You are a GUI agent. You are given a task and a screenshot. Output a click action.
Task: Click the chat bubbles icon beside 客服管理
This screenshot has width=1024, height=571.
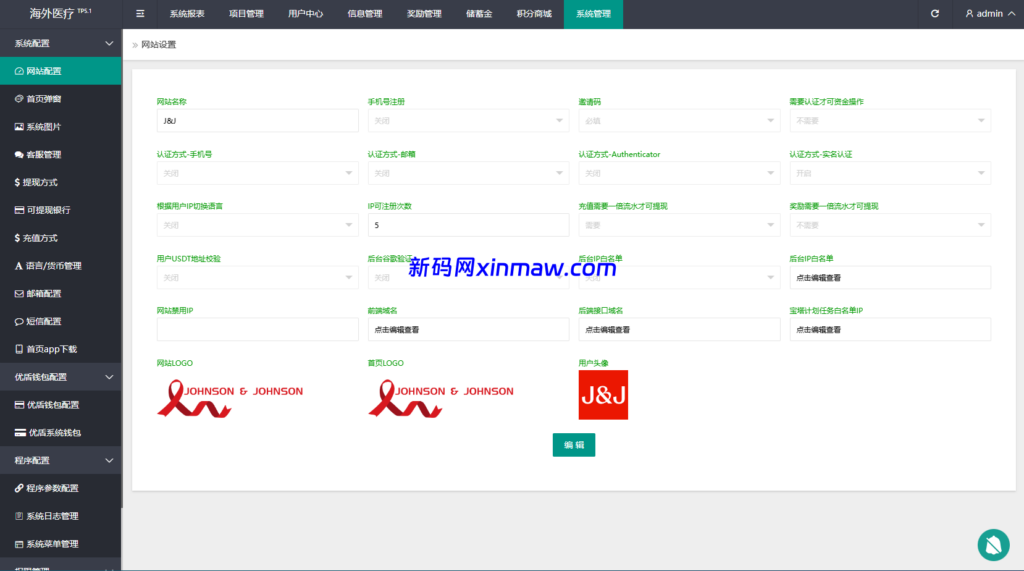pos(19,155)
